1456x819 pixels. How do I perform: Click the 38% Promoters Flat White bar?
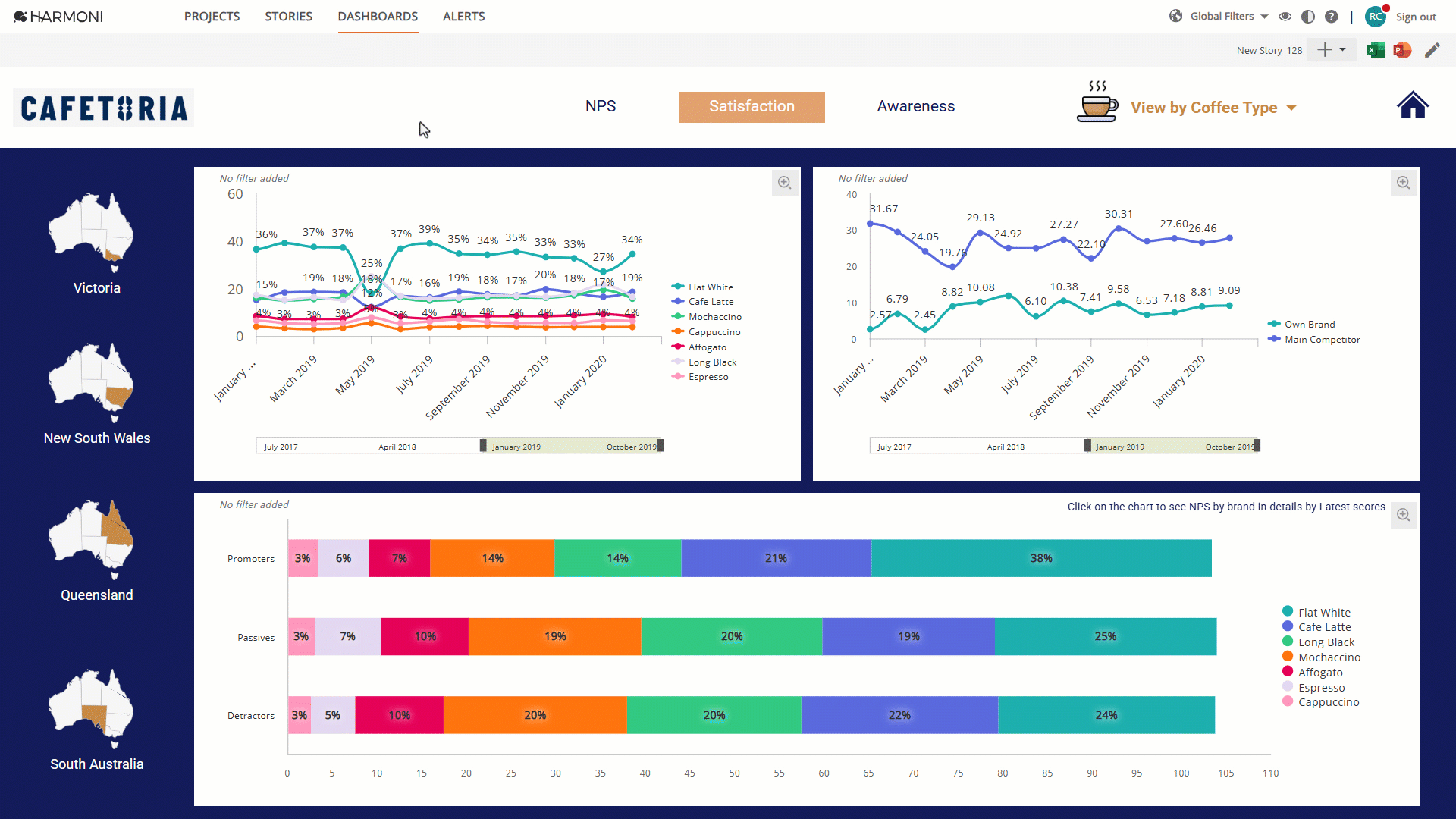(x=1041, y=558)
